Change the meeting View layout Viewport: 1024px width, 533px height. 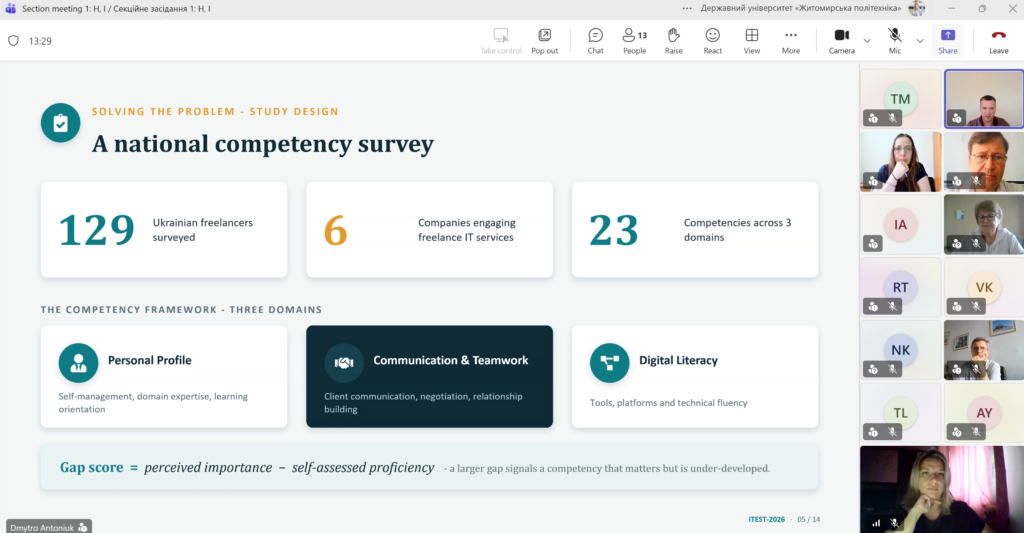pos(752,40)
